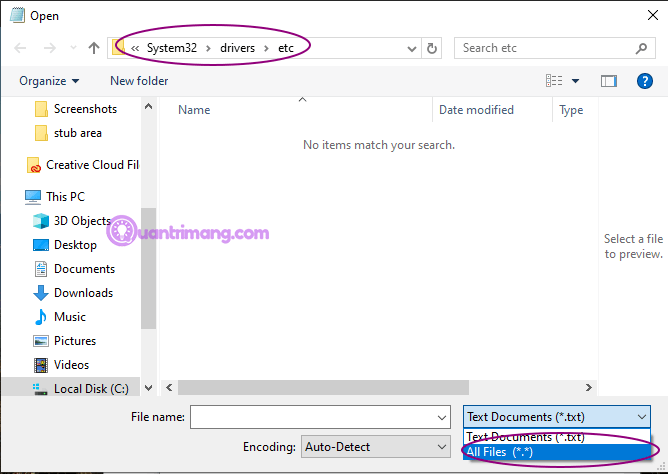Click horizontal scrollbar left arrow
The width and height of the screenshot is (668, 474).
169,388
